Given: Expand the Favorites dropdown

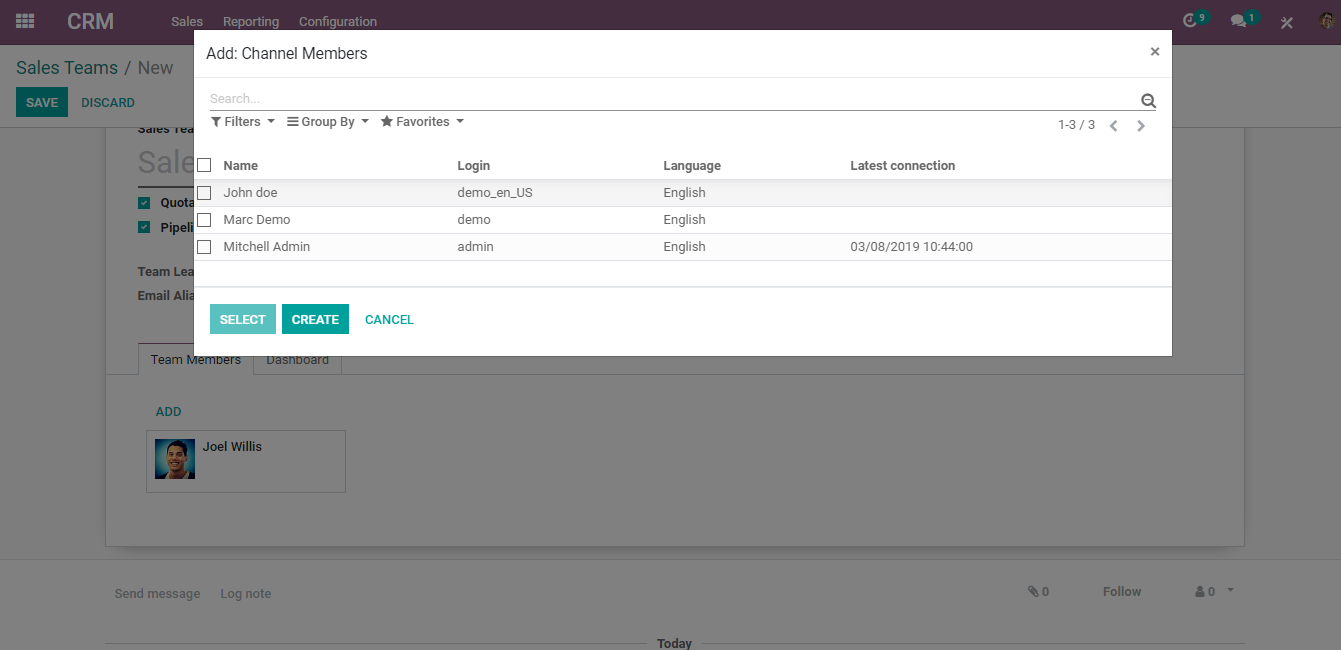Looking at the screenshot, I should point(422,122).
